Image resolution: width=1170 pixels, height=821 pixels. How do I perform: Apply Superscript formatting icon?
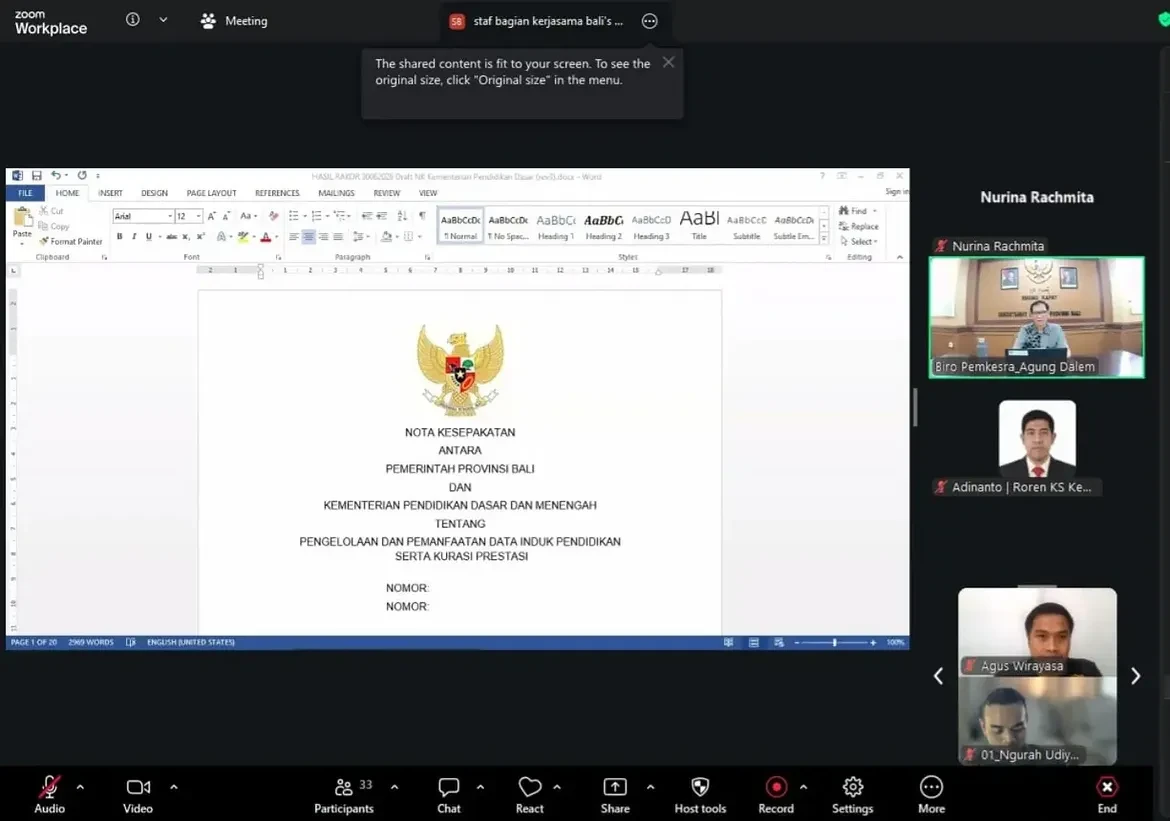[x=200, y=237]
